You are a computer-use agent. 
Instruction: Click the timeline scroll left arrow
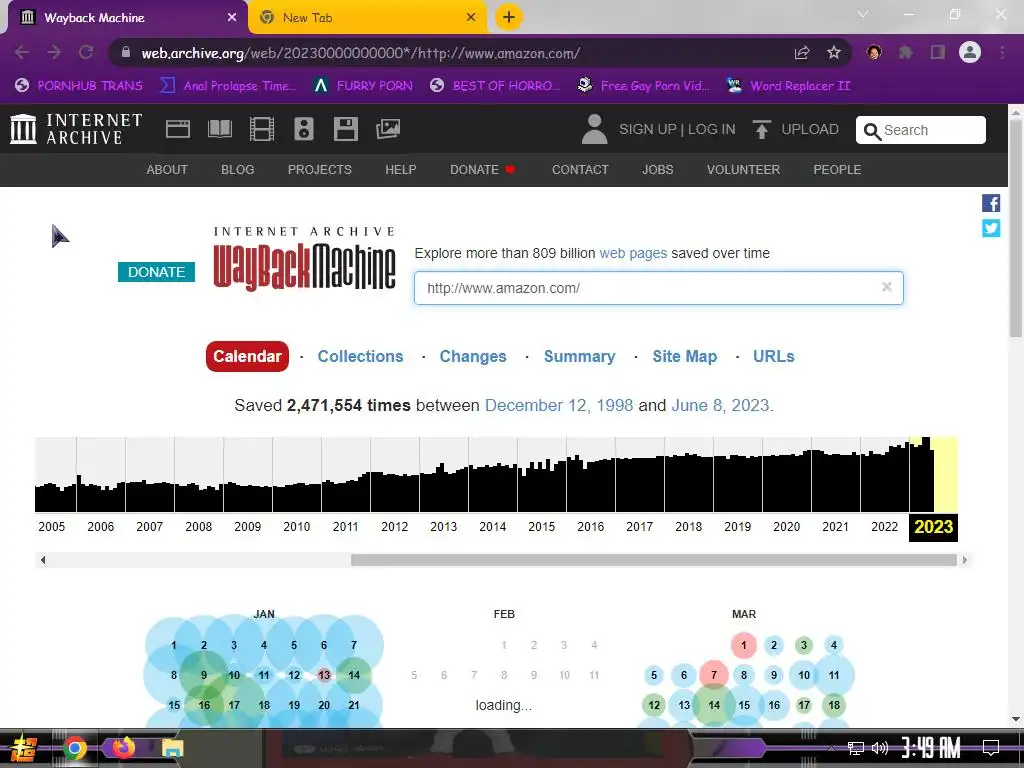pyautogui.click(x=43, y=560)
